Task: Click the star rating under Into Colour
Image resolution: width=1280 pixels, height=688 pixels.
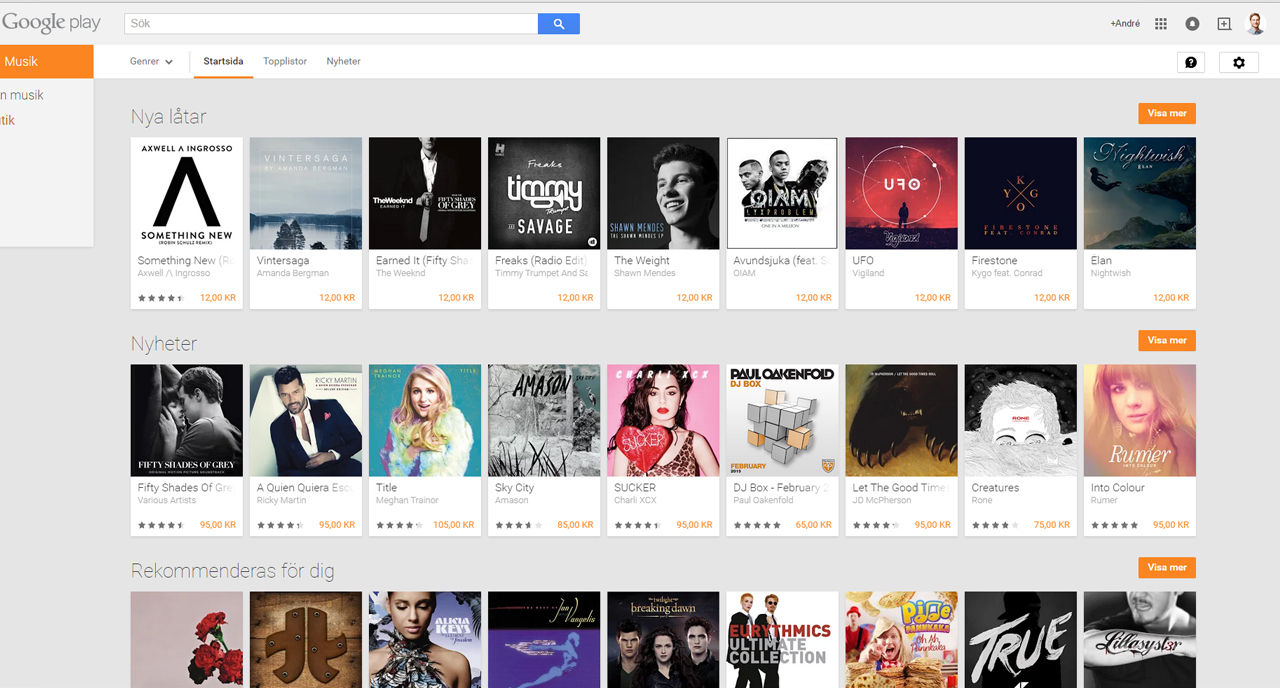Action: (x=1114, y=525)
